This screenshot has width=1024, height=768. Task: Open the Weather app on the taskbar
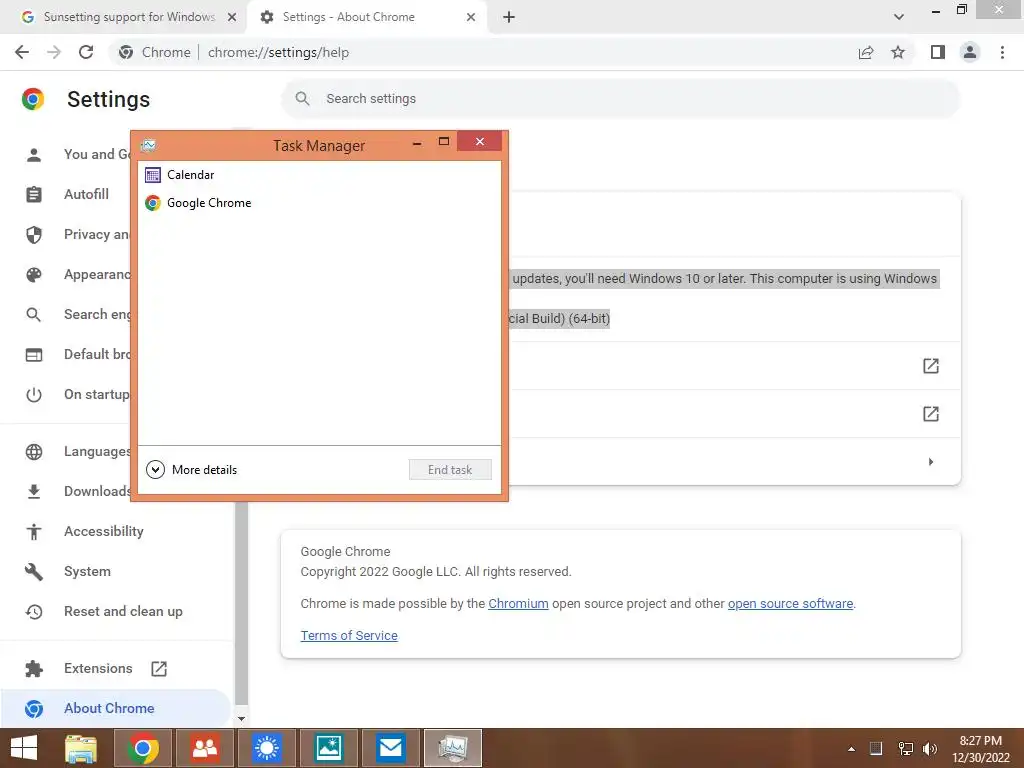[266, 748]
